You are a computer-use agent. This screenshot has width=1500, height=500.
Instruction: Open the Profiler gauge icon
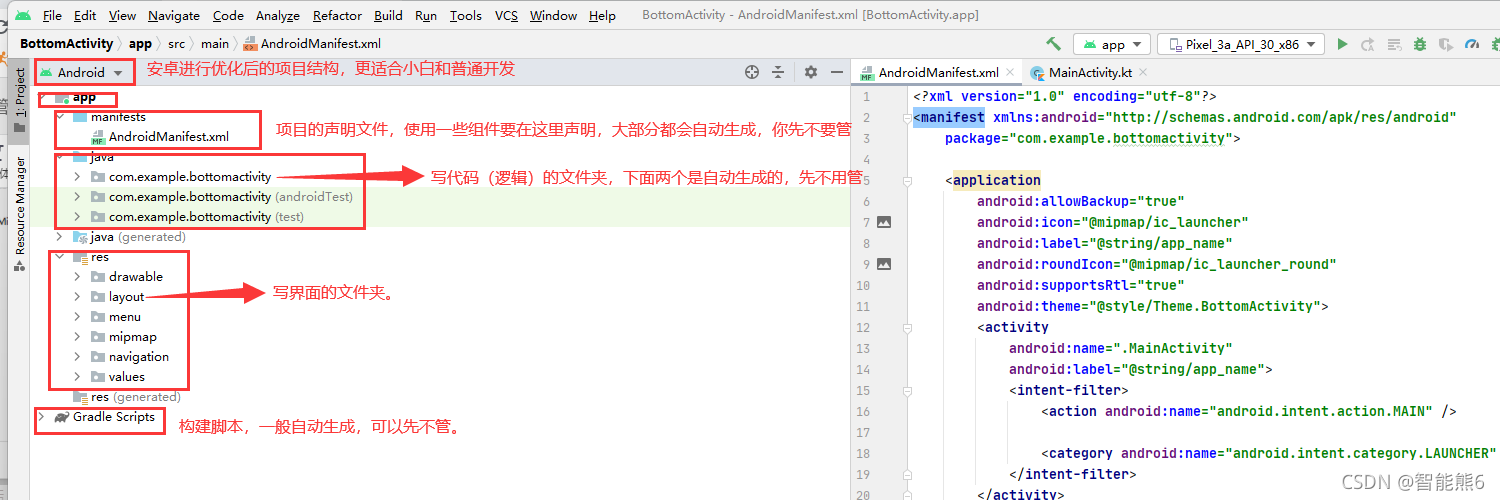[1471, 44]
